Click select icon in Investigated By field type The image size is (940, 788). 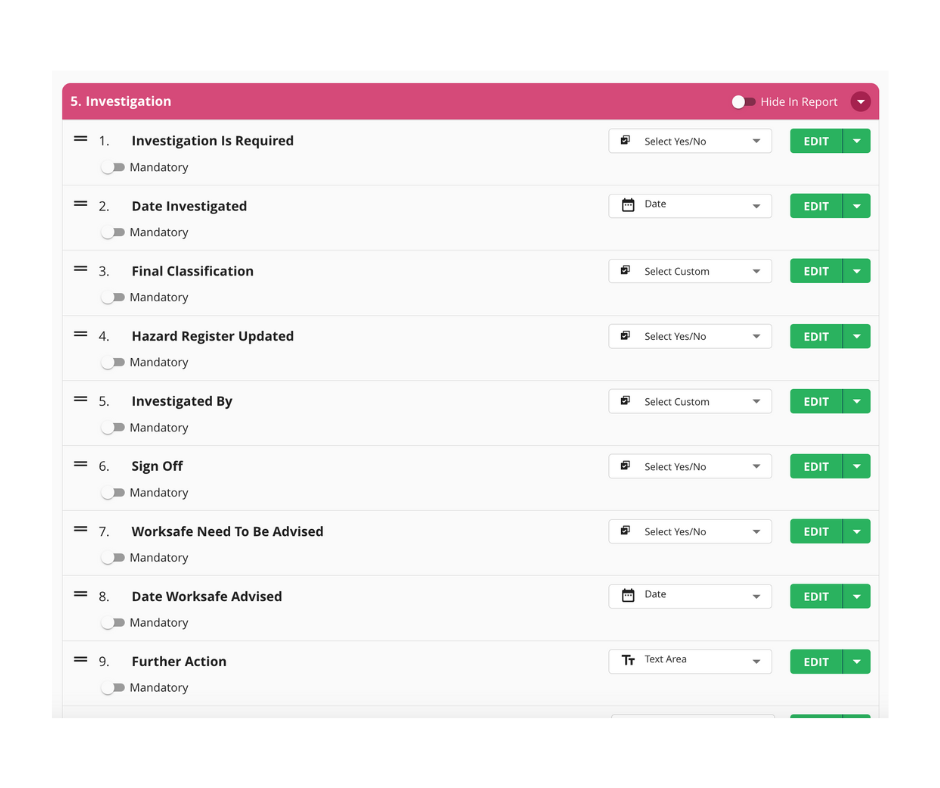[626, 401]
